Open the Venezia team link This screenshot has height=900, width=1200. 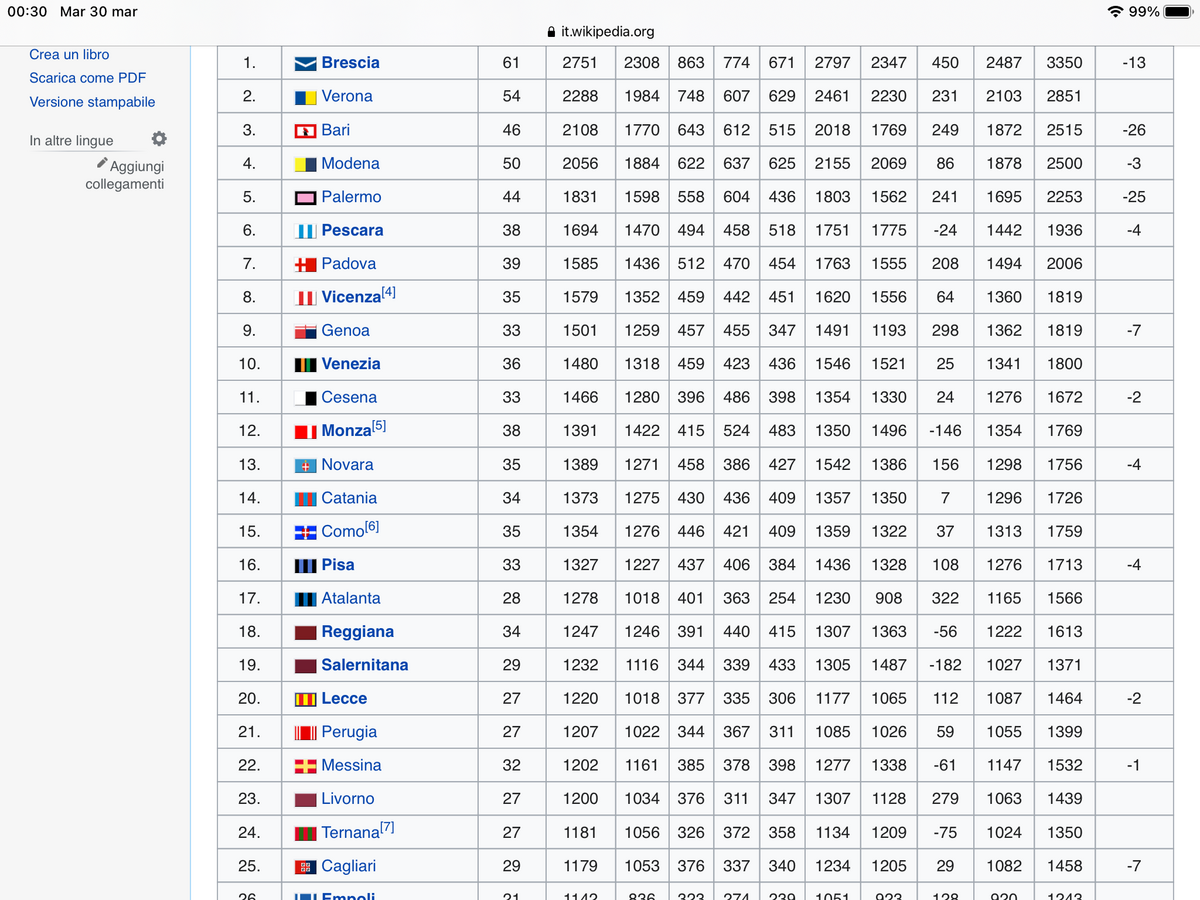351,365
